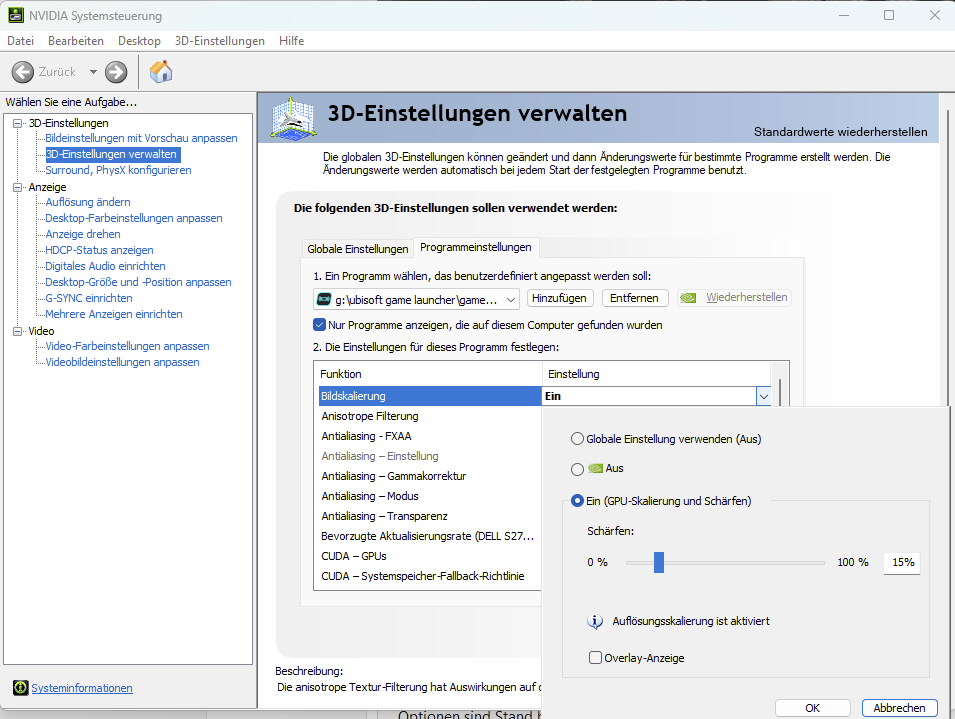
Task: Click the Schärfen slider handle
Action: pyautogui.click(x=658, y=563)
